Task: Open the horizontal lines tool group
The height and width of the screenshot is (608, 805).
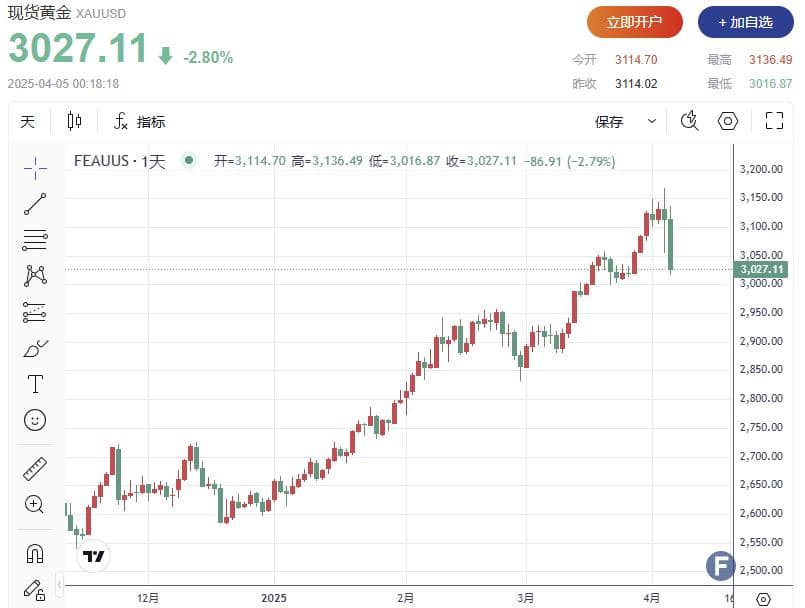Action: click(x=35, y=240)
